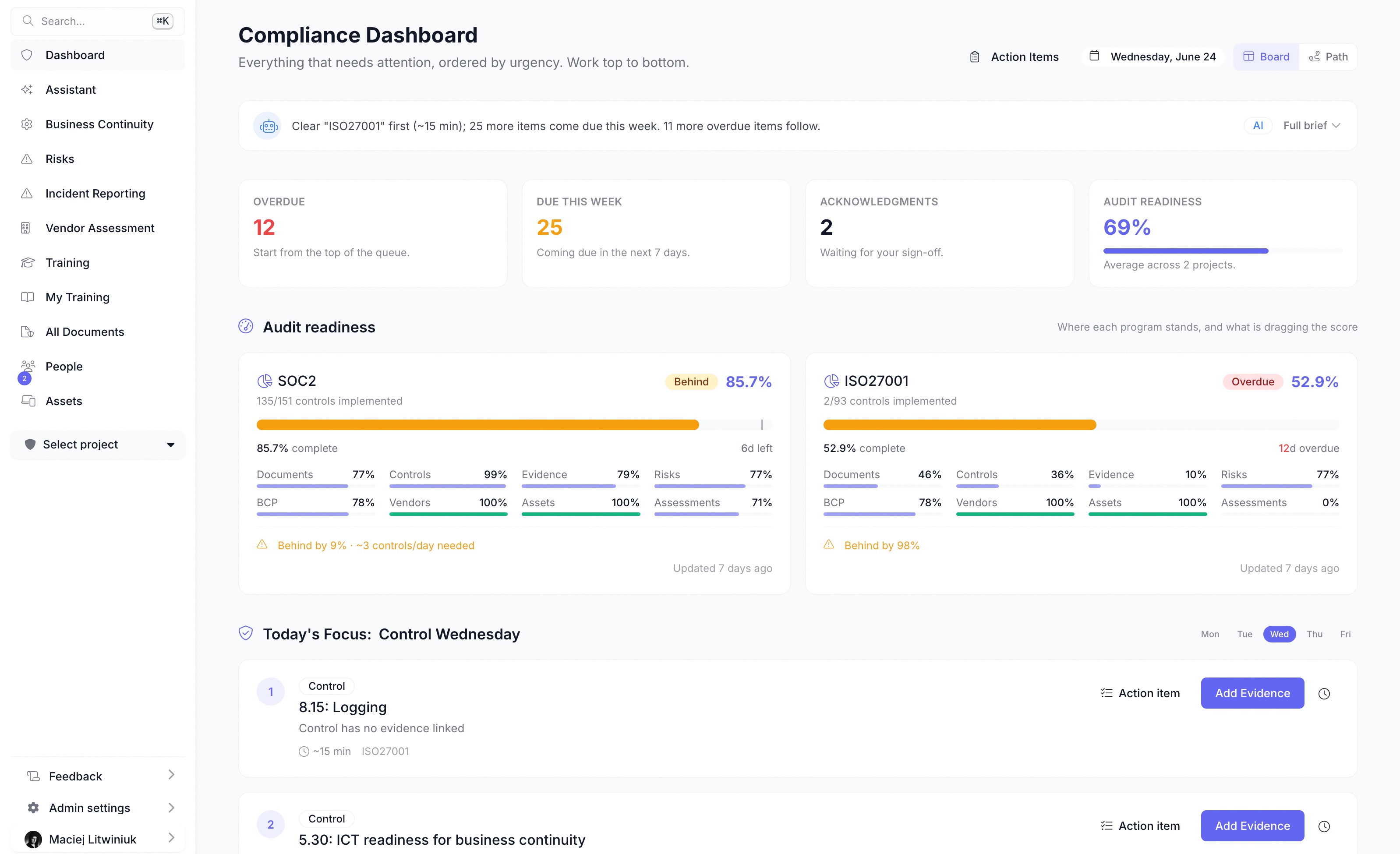Navigate to Vendor Assessment

(x=98, y=229)
